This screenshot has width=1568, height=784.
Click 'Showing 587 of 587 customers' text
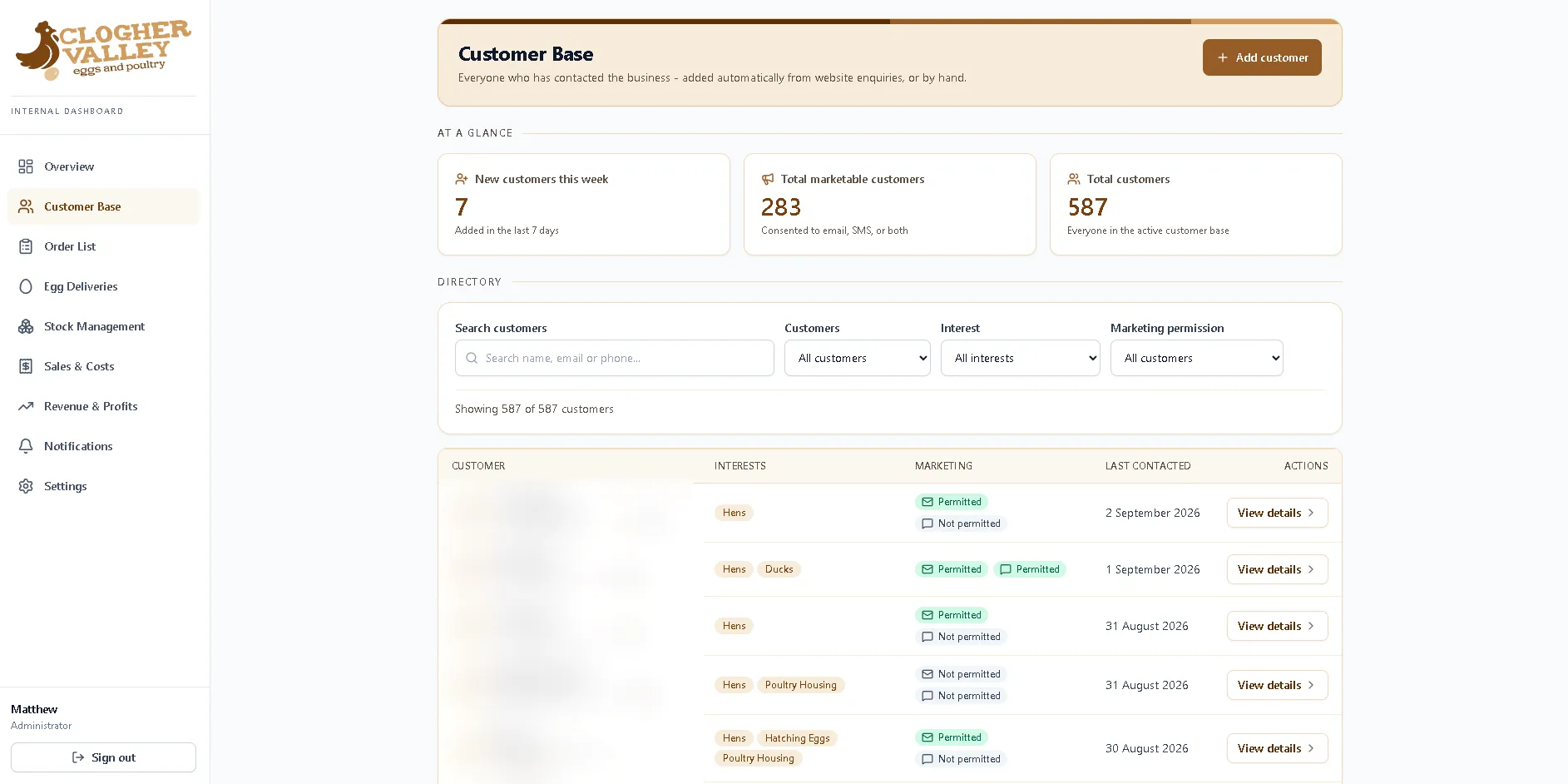pos(534,409)
